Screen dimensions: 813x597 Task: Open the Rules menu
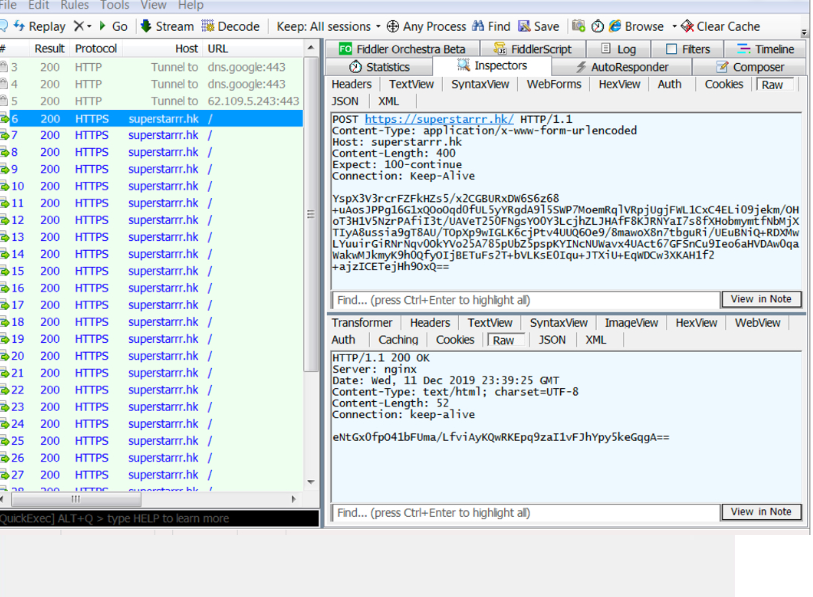point(74,5)
